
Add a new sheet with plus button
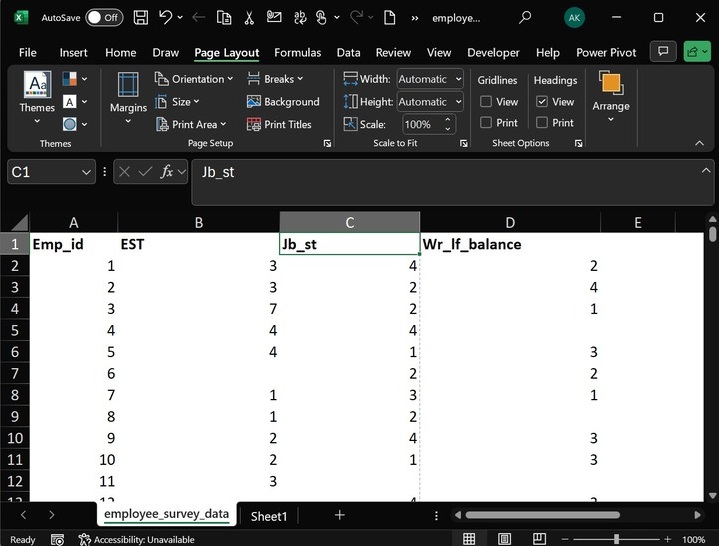339,515
